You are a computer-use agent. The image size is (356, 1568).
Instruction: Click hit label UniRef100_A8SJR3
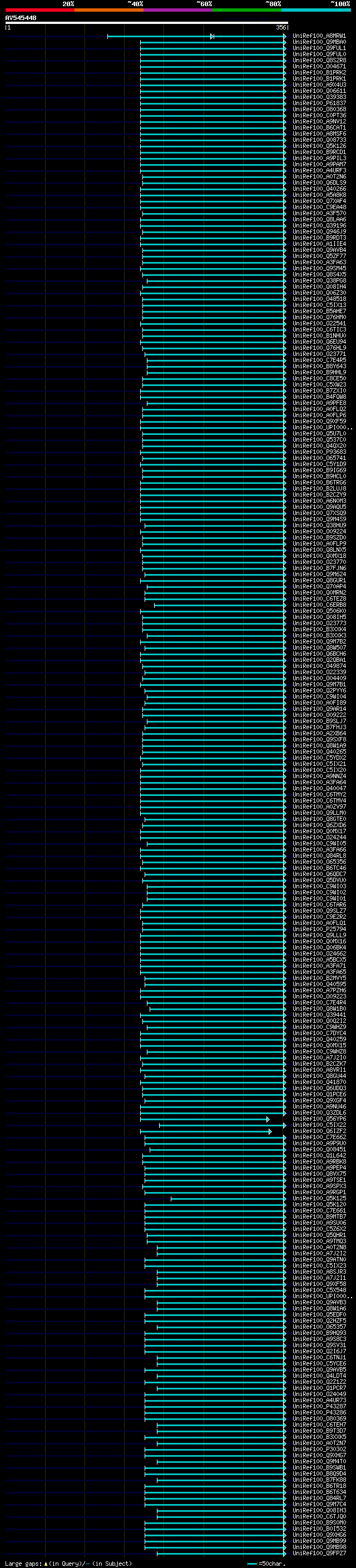click(x=319, y=1272)
